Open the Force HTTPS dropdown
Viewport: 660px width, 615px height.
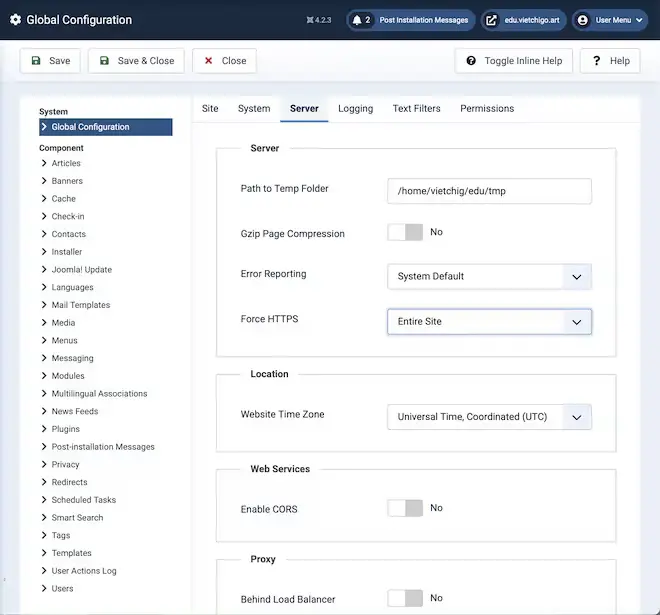[489, 322]
